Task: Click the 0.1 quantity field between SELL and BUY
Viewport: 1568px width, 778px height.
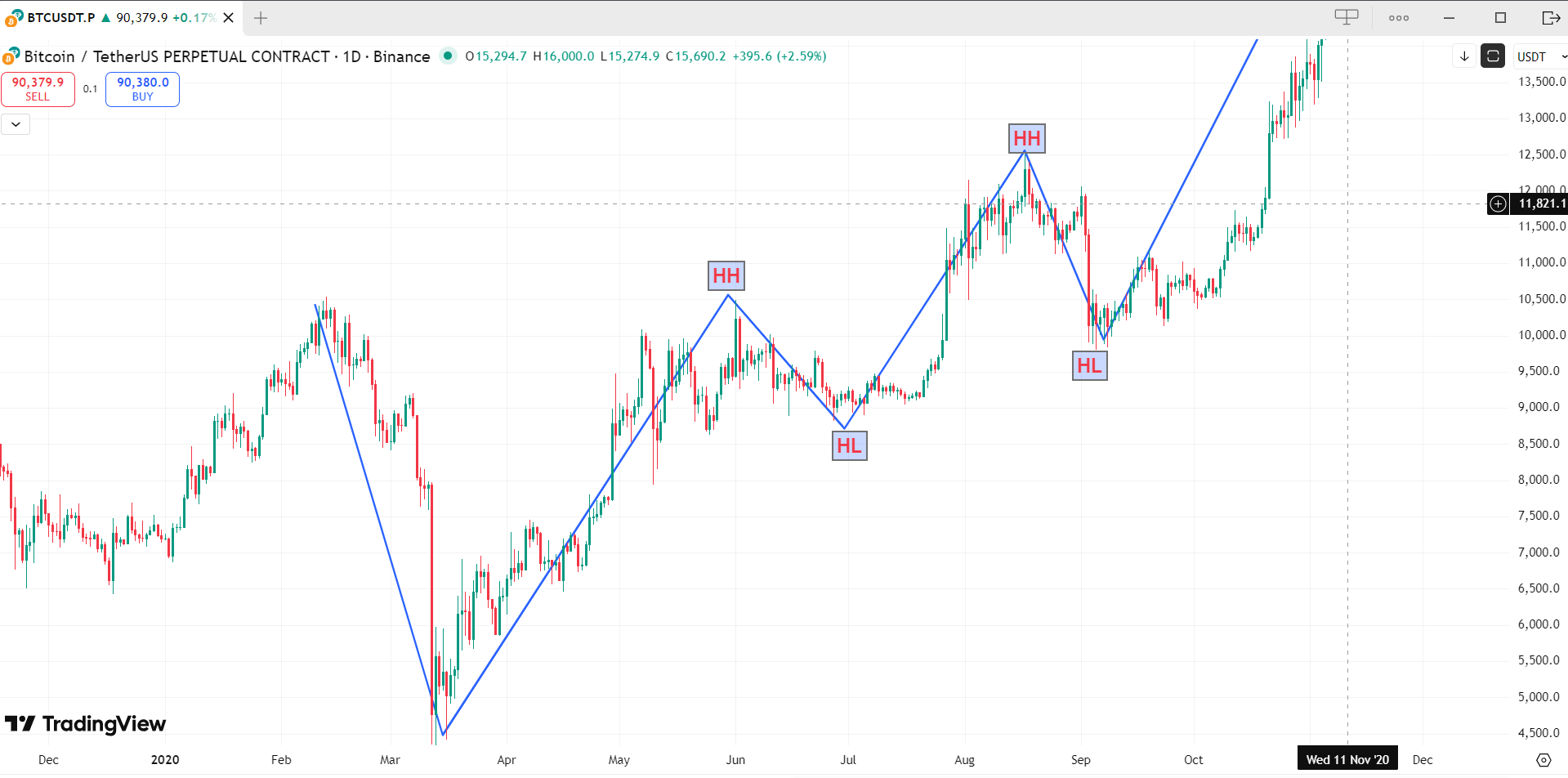Action: (x=90, y=89)
